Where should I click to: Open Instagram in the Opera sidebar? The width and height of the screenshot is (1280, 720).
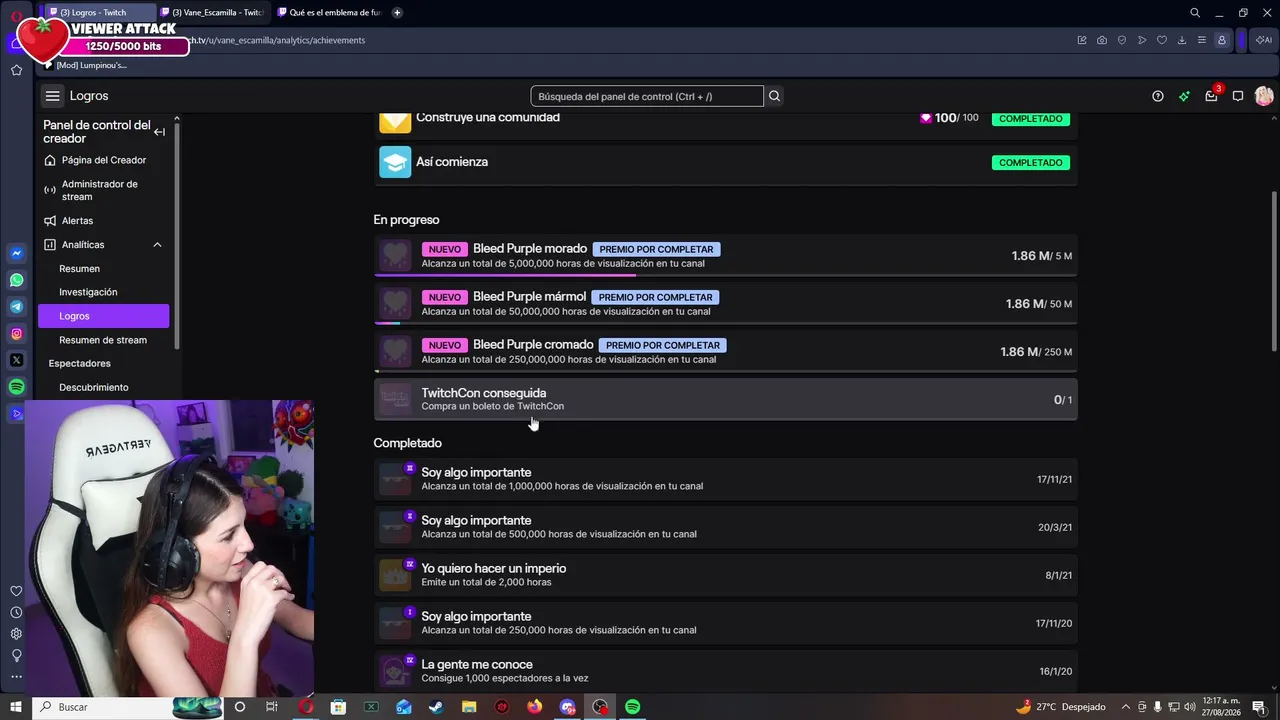click(x=16, y=334)
